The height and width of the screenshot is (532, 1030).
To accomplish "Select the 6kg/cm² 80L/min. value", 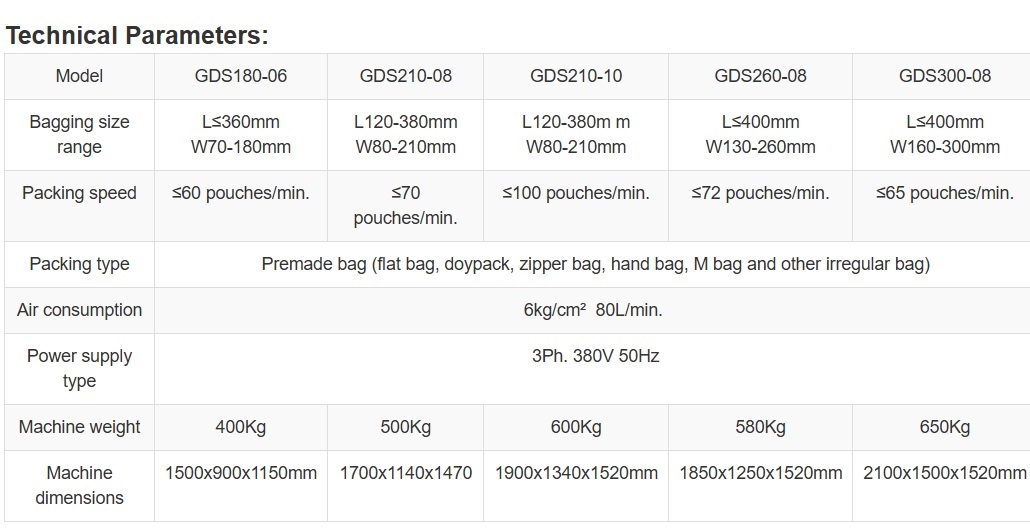I will [x=593, y=310].
